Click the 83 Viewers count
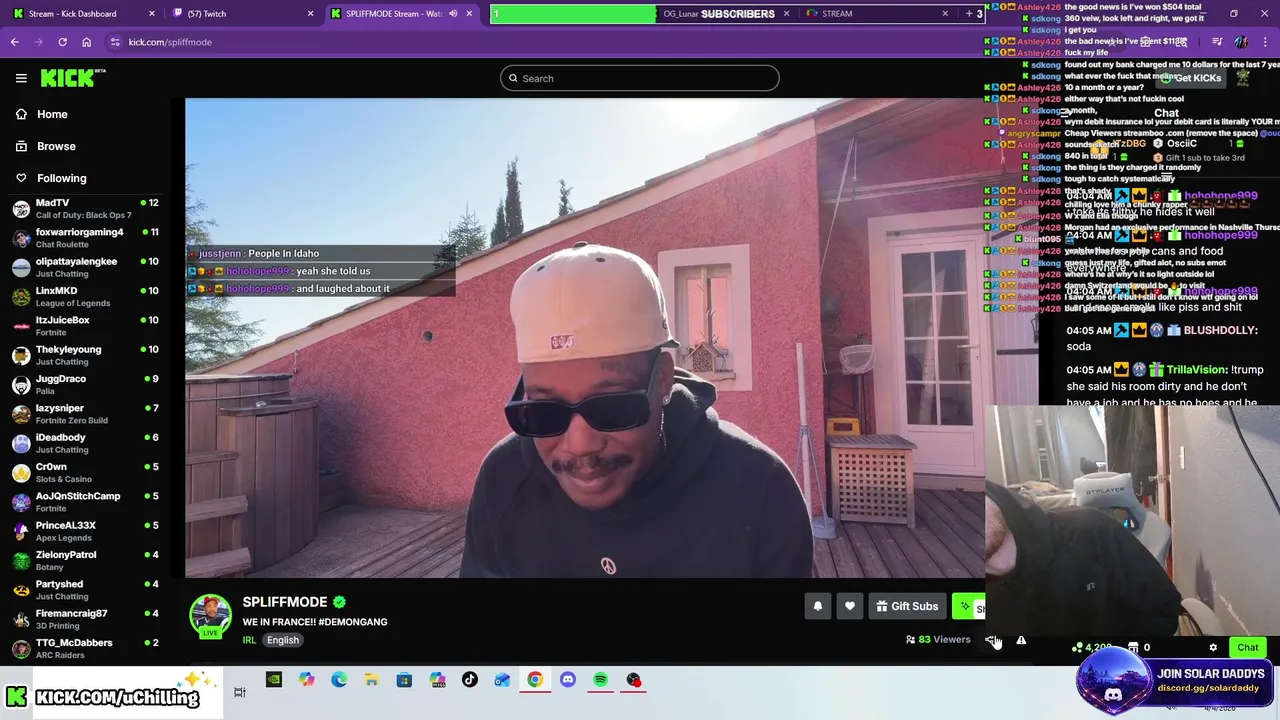The height and width of the screenshot is (720, 1280). point(938,639)
